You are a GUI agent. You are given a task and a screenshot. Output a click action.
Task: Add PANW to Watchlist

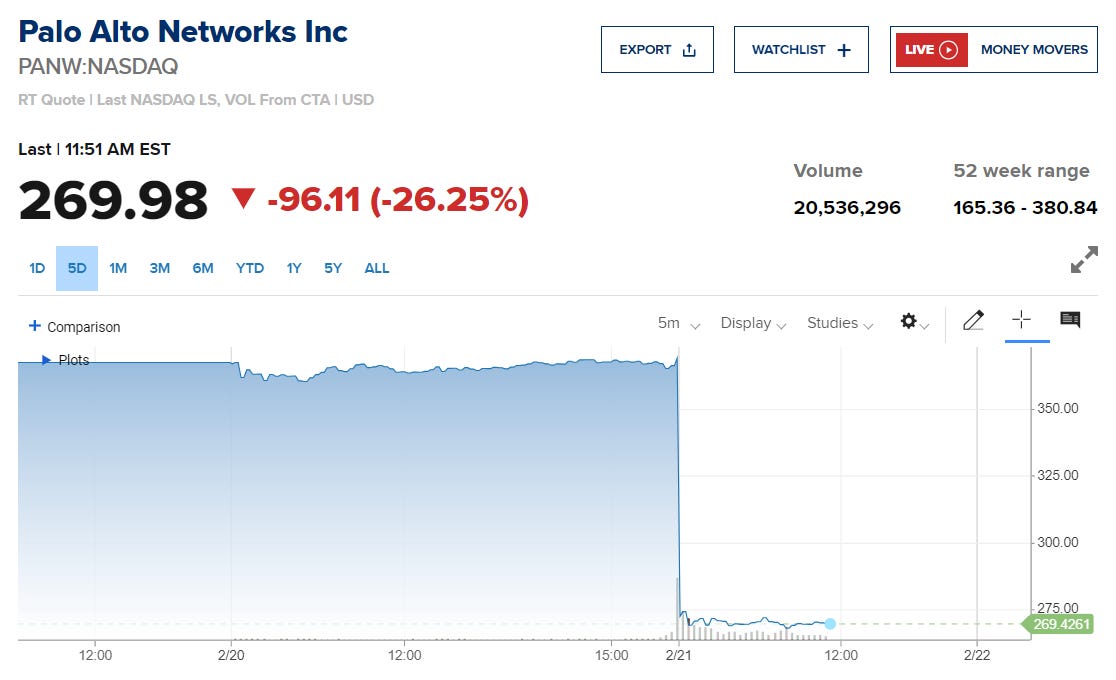click(801, 50)
